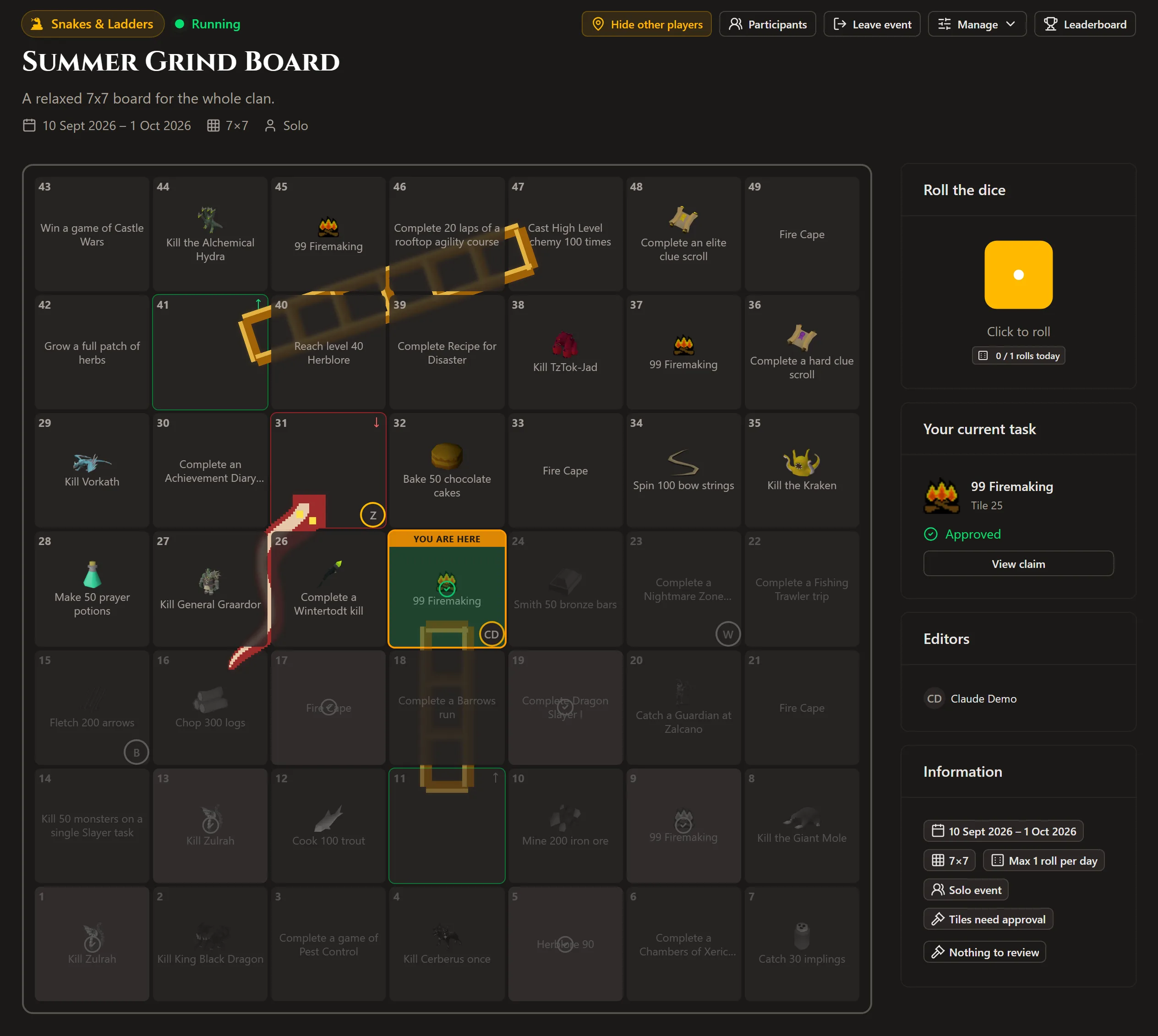Click the 0 / 1 rolls today counter
This screenshot has height=1036, width=1158.
1017,355
